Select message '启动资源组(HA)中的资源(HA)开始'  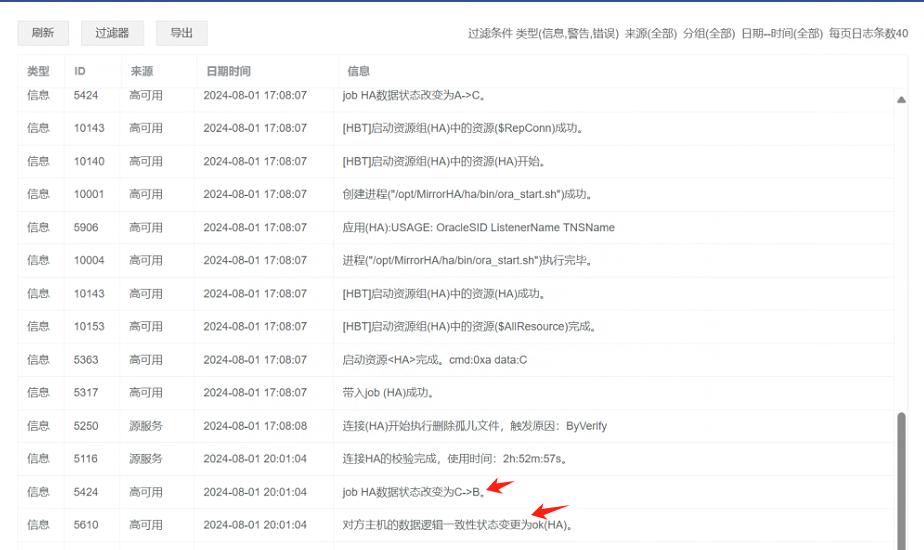(x=444, y=162)
